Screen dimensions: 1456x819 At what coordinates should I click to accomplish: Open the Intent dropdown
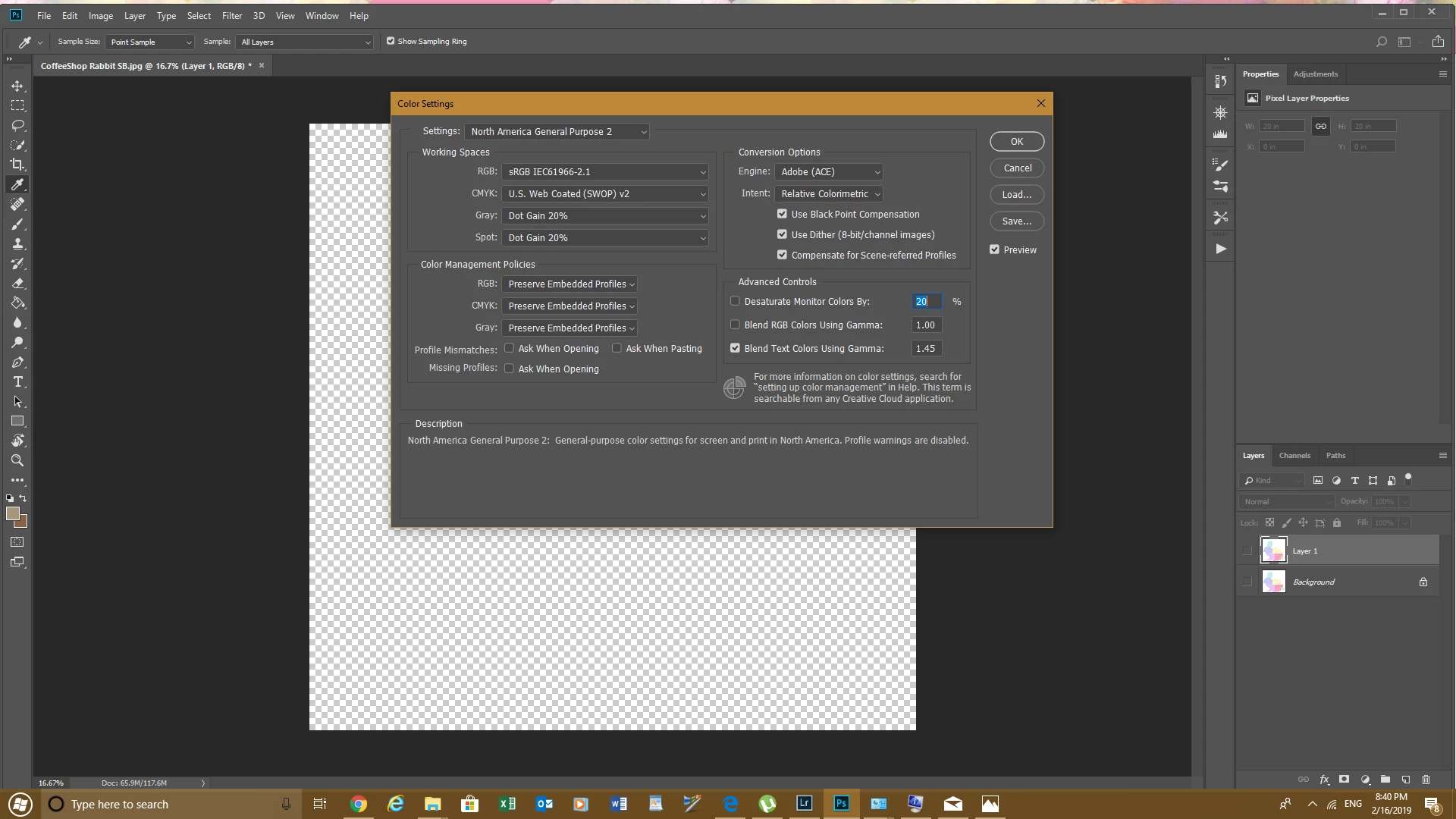pos(829,194)
